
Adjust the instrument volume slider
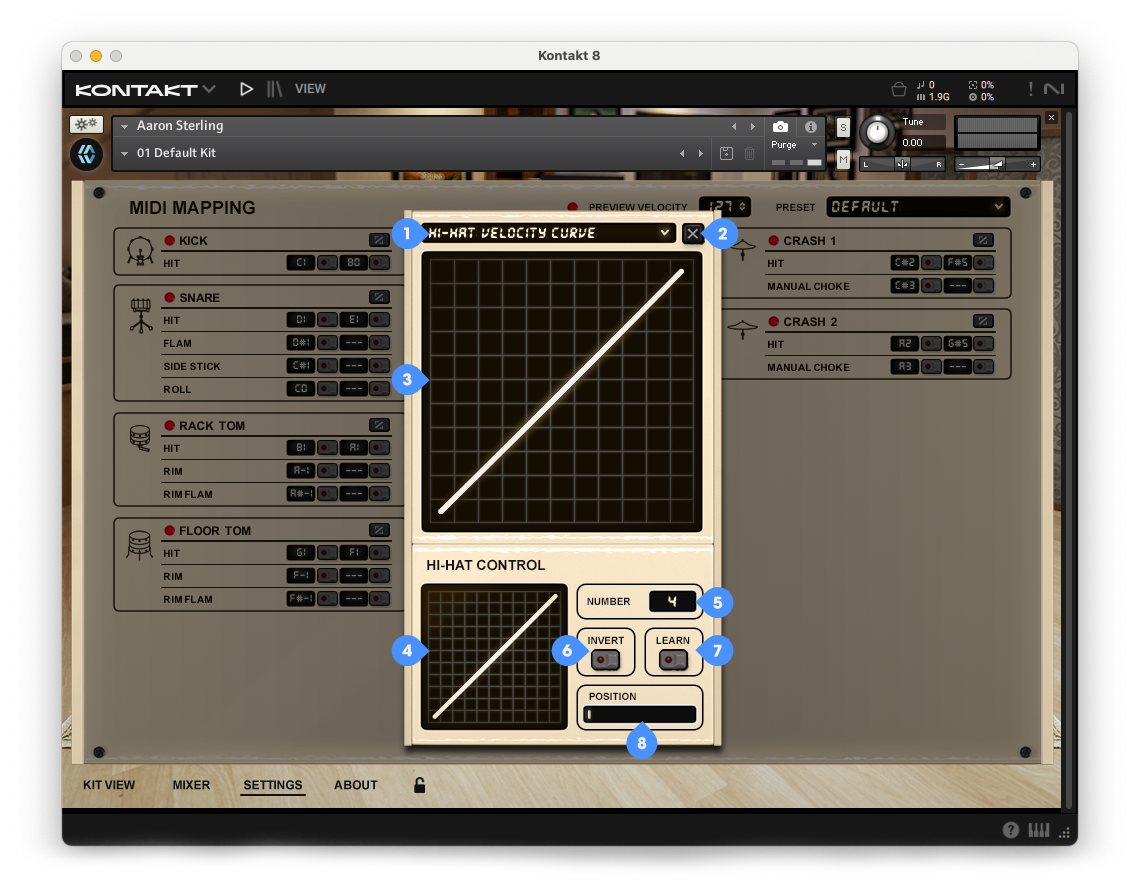(x=998, y=165)
